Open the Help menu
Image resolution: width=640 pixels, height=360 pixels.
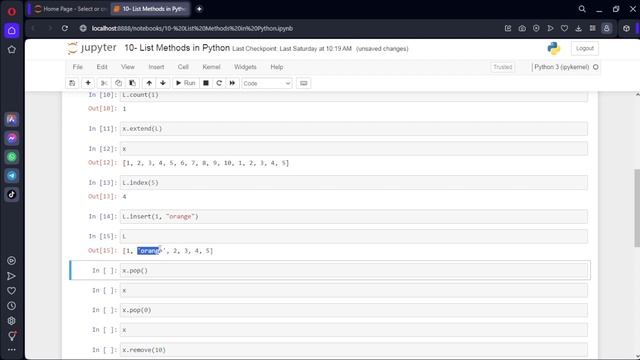[x=276, y=67]
